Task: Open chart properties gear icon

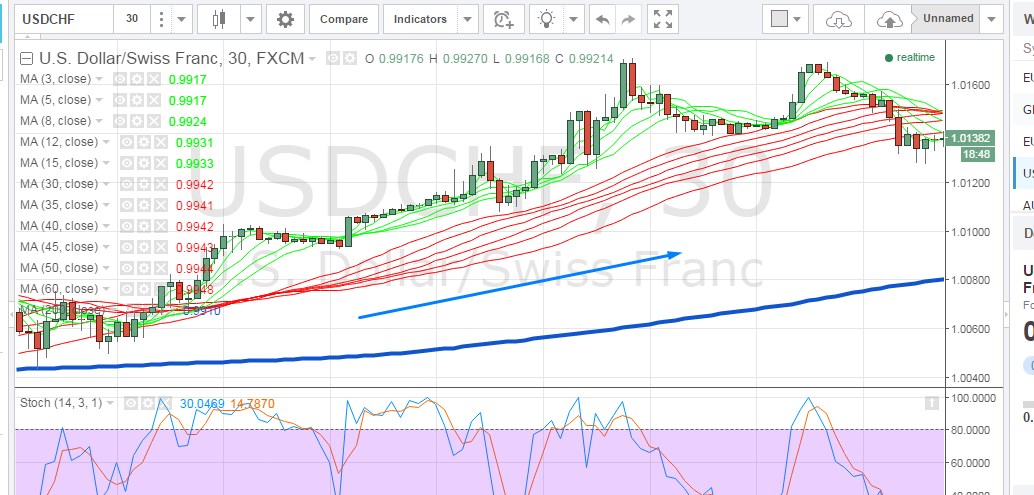Action: pos(286,19)
